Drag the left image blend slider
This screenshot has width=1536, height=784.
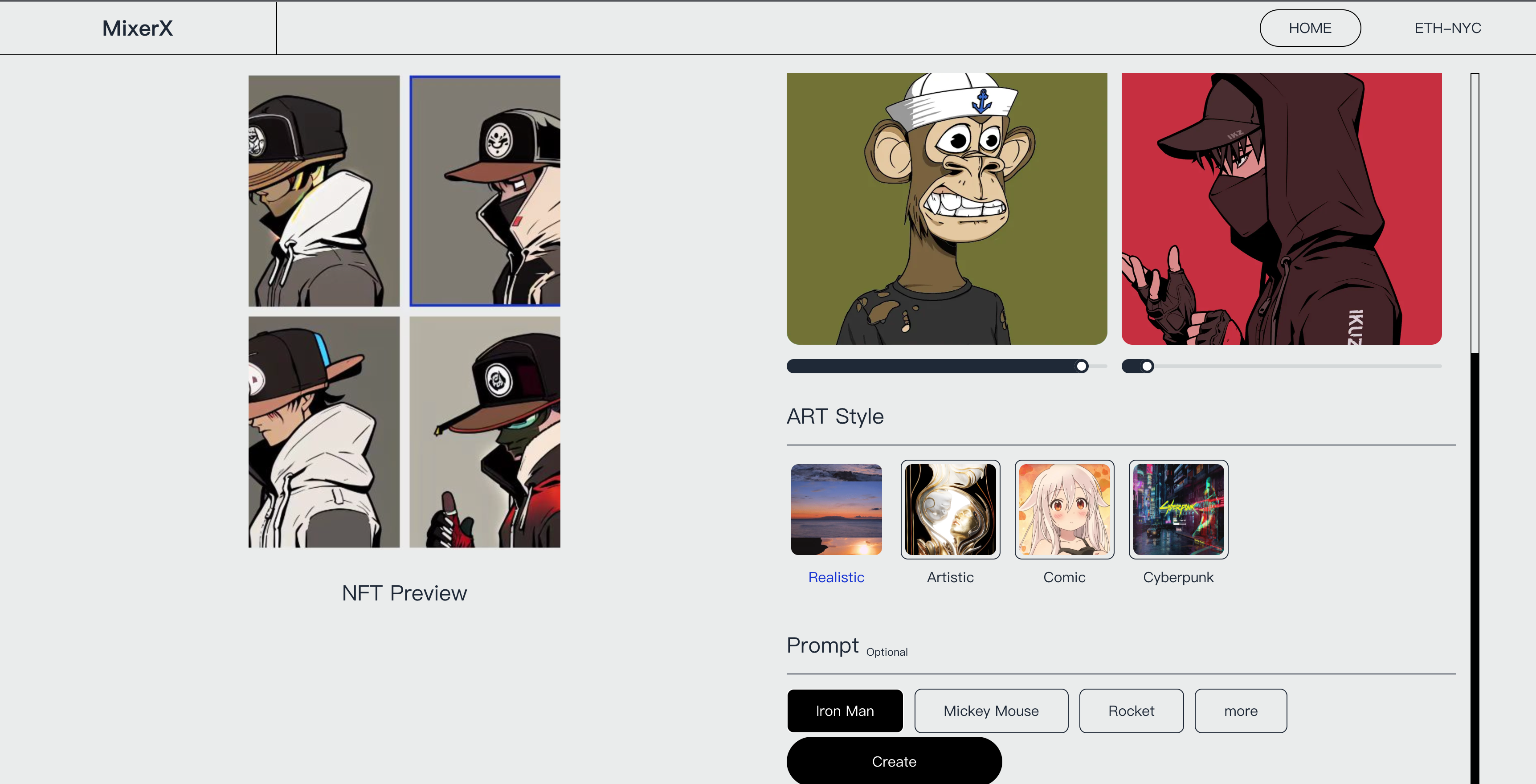click(1083, 367)
